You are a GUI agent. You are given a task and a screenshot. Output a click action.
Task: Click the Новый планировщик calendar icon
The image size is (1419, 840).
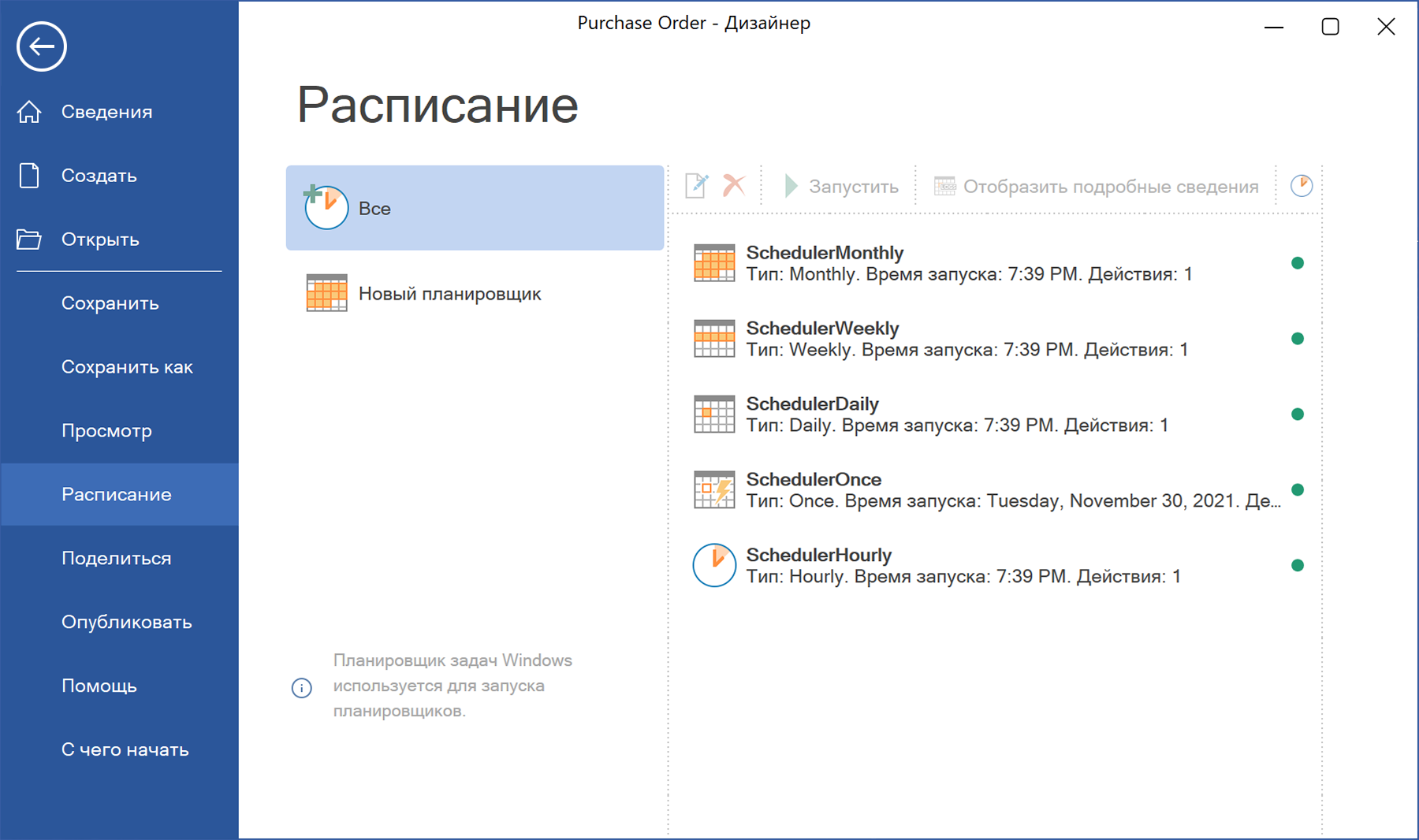pyautogui.click(x=326, y=293)
